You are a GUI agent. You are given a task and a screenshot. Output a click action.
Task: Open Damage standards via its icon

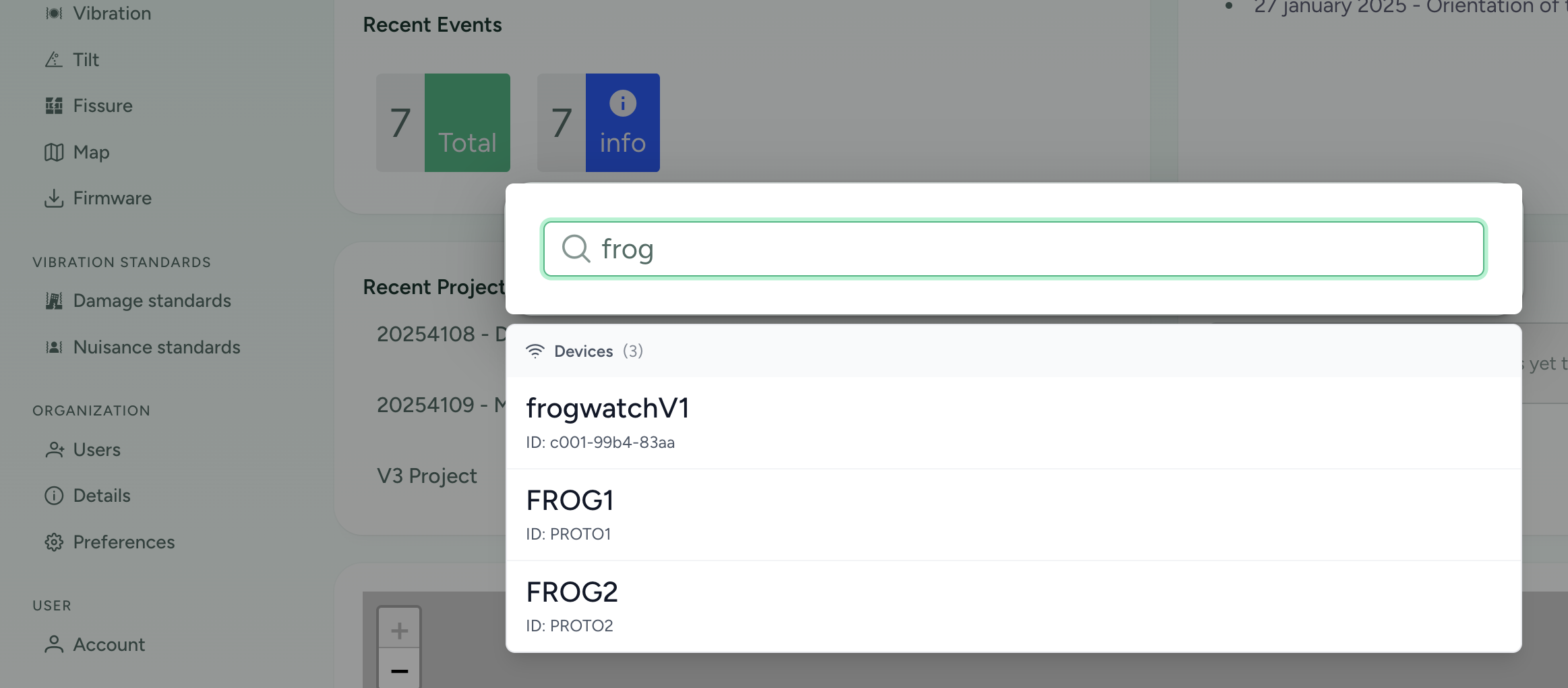[x=54, y=301]
